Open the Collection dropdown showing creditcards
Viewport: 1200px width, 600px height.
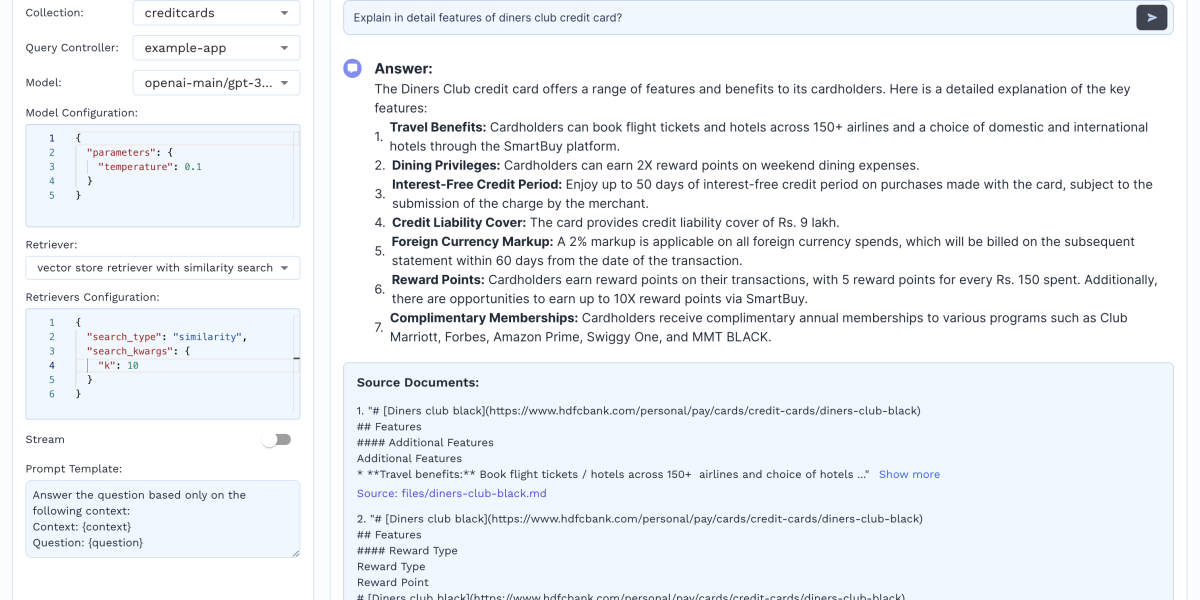(x=216, y=13)
